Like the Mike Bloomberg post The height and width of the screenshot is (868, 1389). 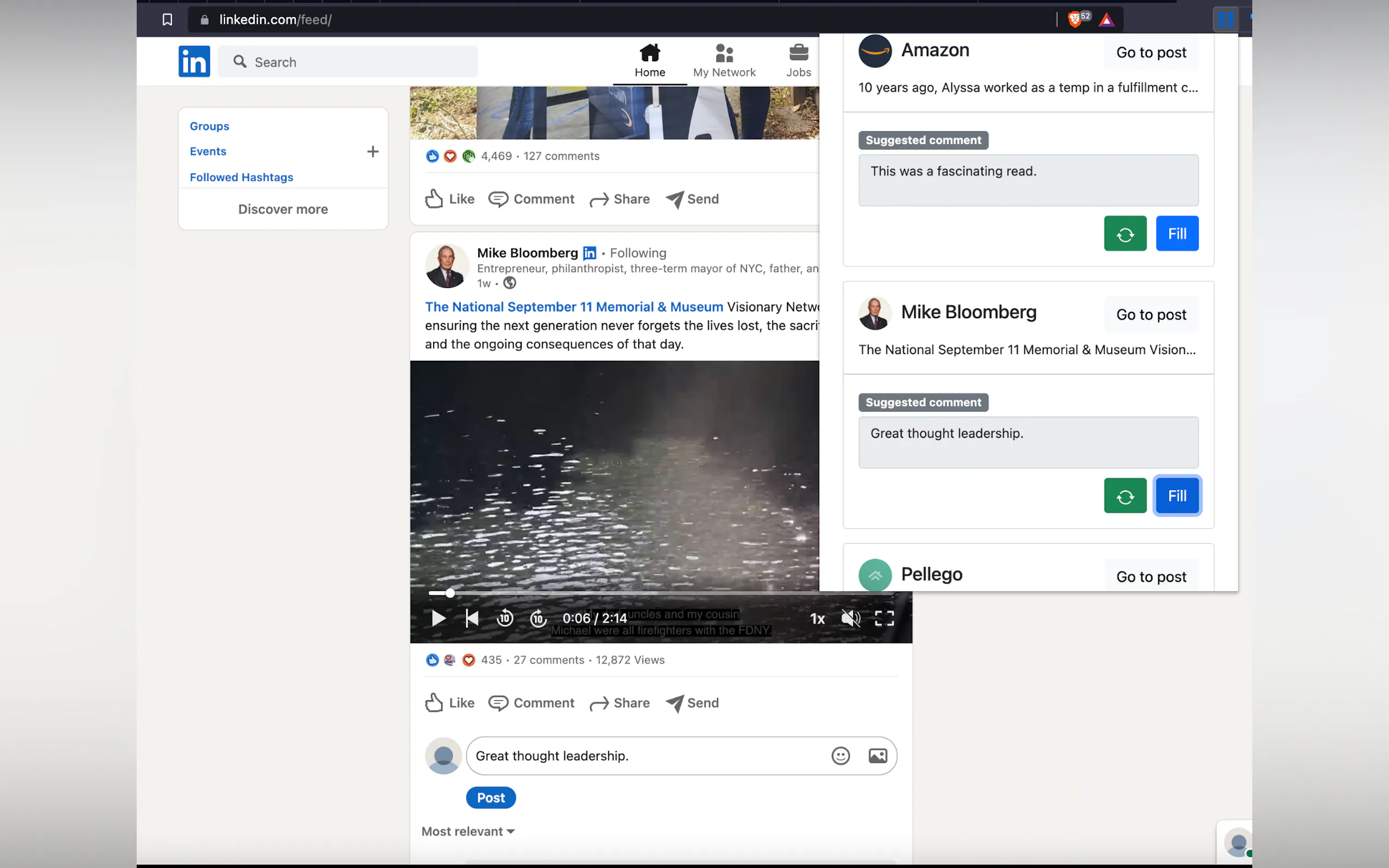tap(450, 703)
